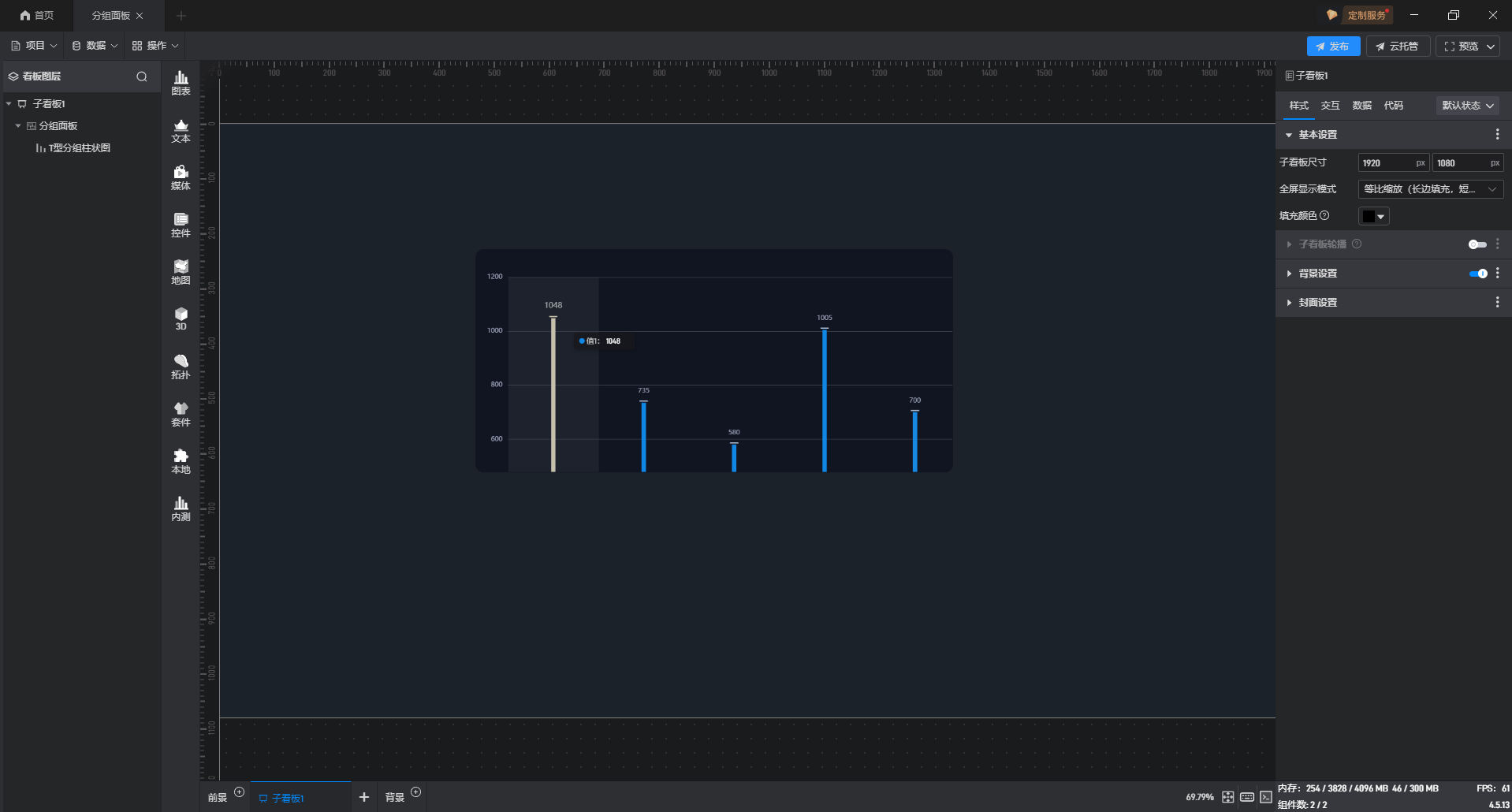Screen dimensions: 1512x812
Task: Open the 图表 chart components panel
Action: click(181, 83)
